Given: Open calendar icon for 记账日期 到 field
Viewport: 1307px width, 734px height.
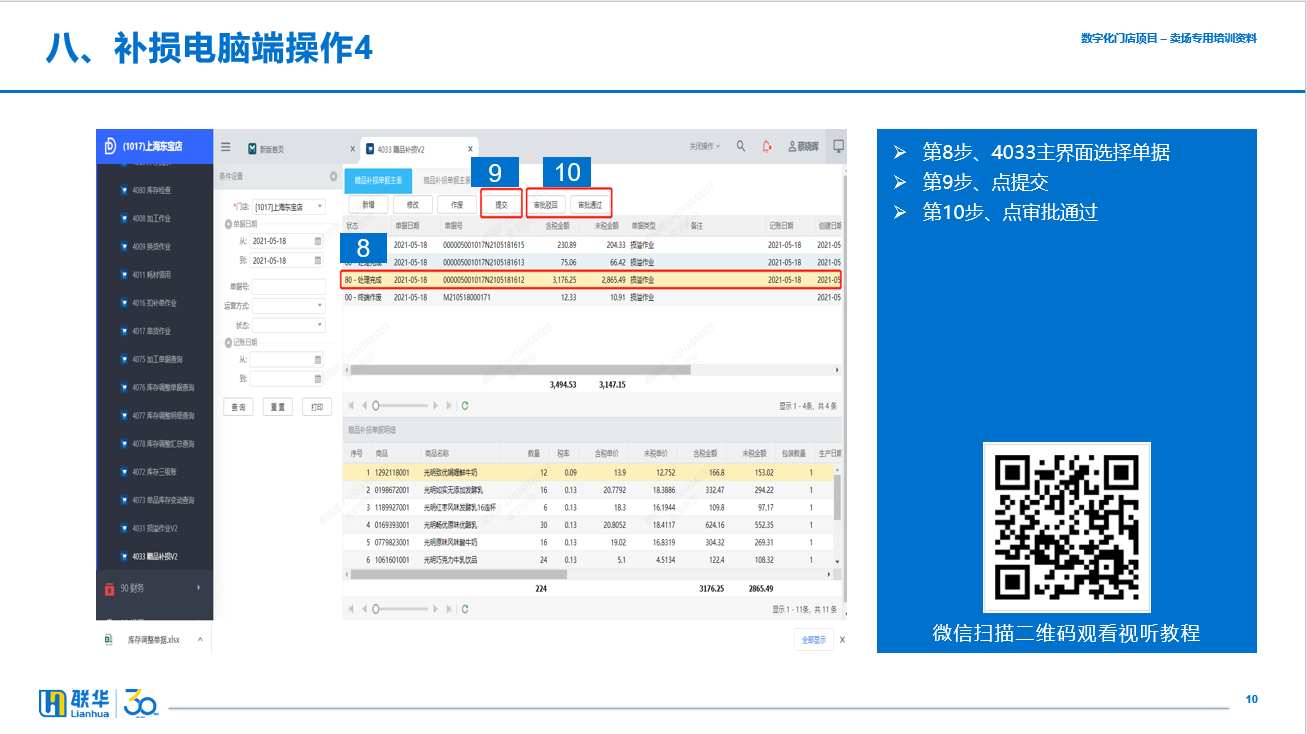Looking at the screenshot, I should (318, 379).
